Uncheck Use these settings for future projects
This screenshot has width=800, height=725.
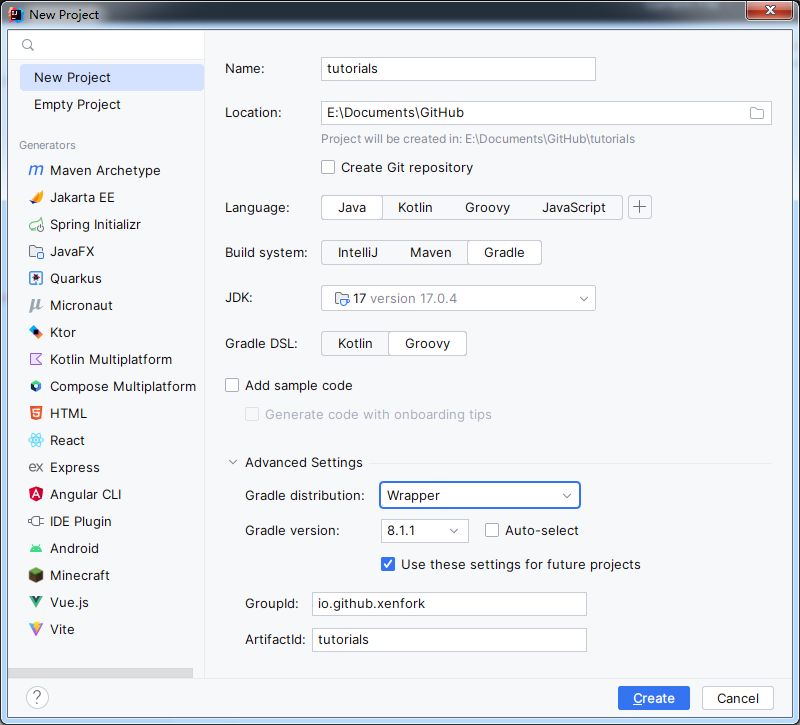pos(388,564)
